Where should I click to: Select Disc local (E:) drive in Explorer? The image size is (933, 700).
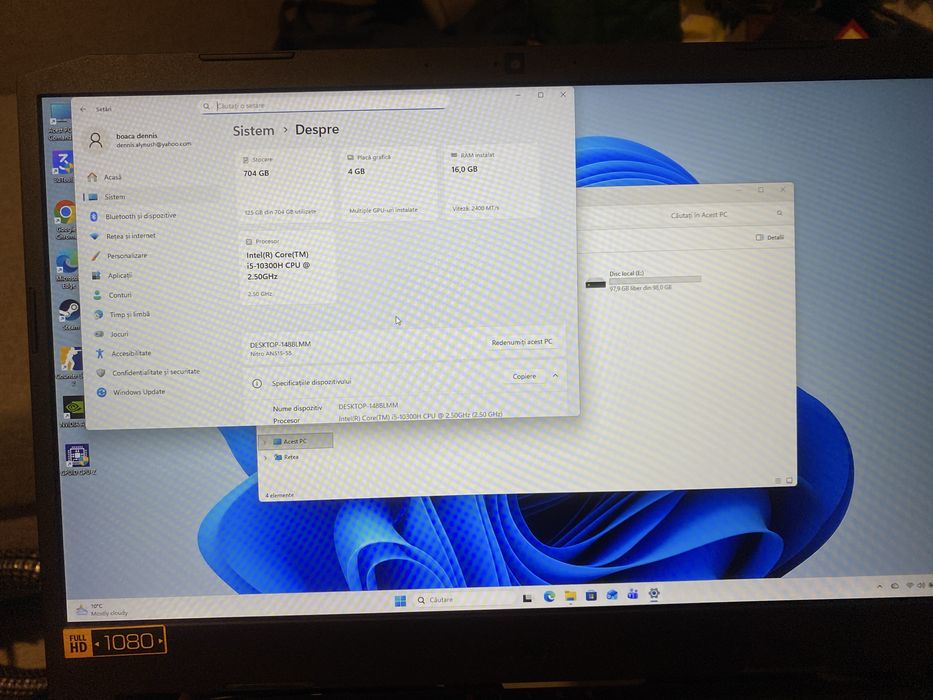pyautogui.click(x=643, y=280)
